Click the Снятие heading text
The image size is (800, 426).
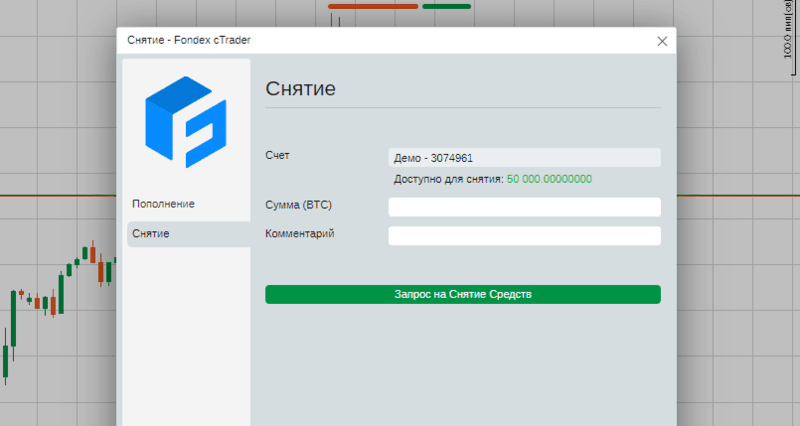(300, 89)
